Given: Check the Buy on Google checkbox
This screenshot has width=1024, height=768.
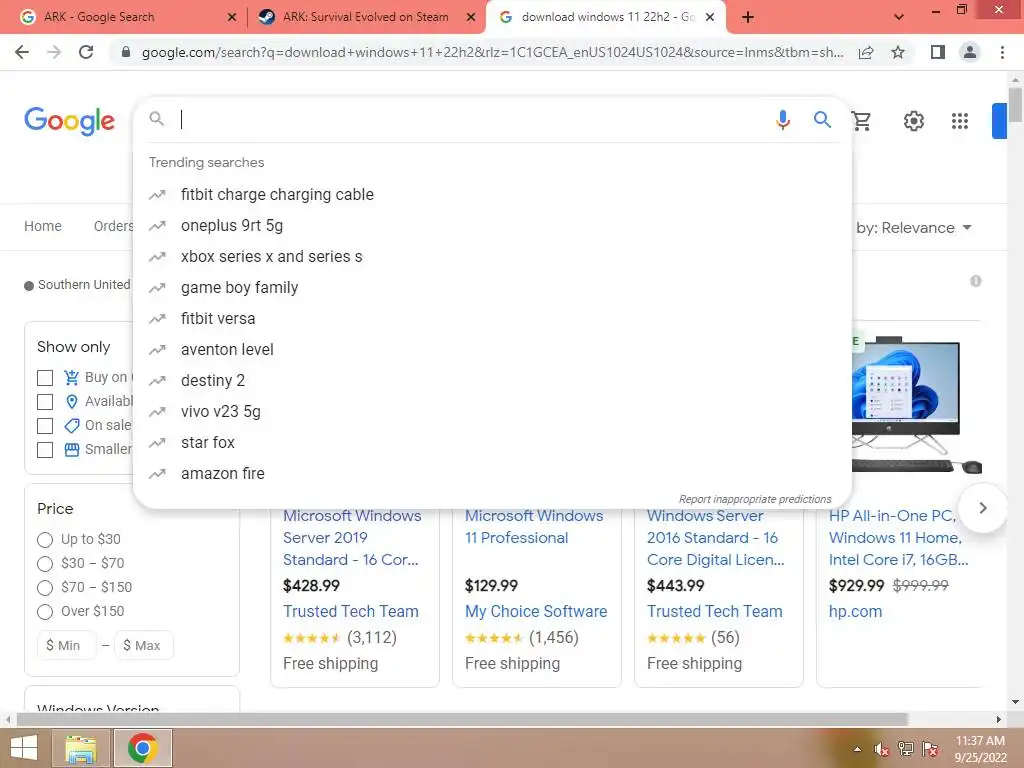Looking at the screenshot, I should point(45,378).
